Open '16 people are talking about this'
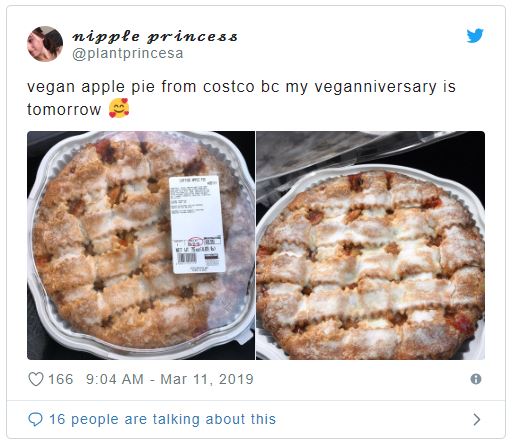The width and height of the screenshot is (512, 443). (x=163, y=419)
